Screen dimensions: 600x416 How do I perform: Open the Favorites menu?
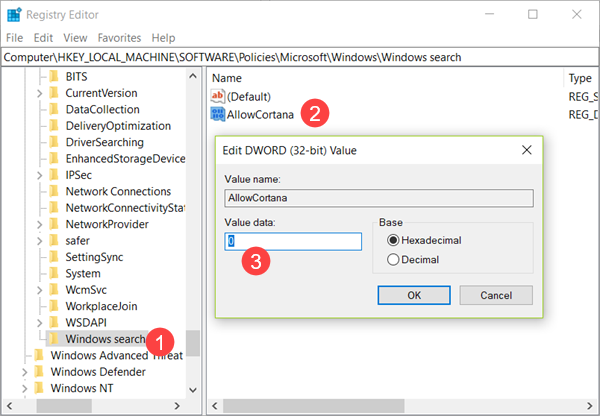(119, 38)
